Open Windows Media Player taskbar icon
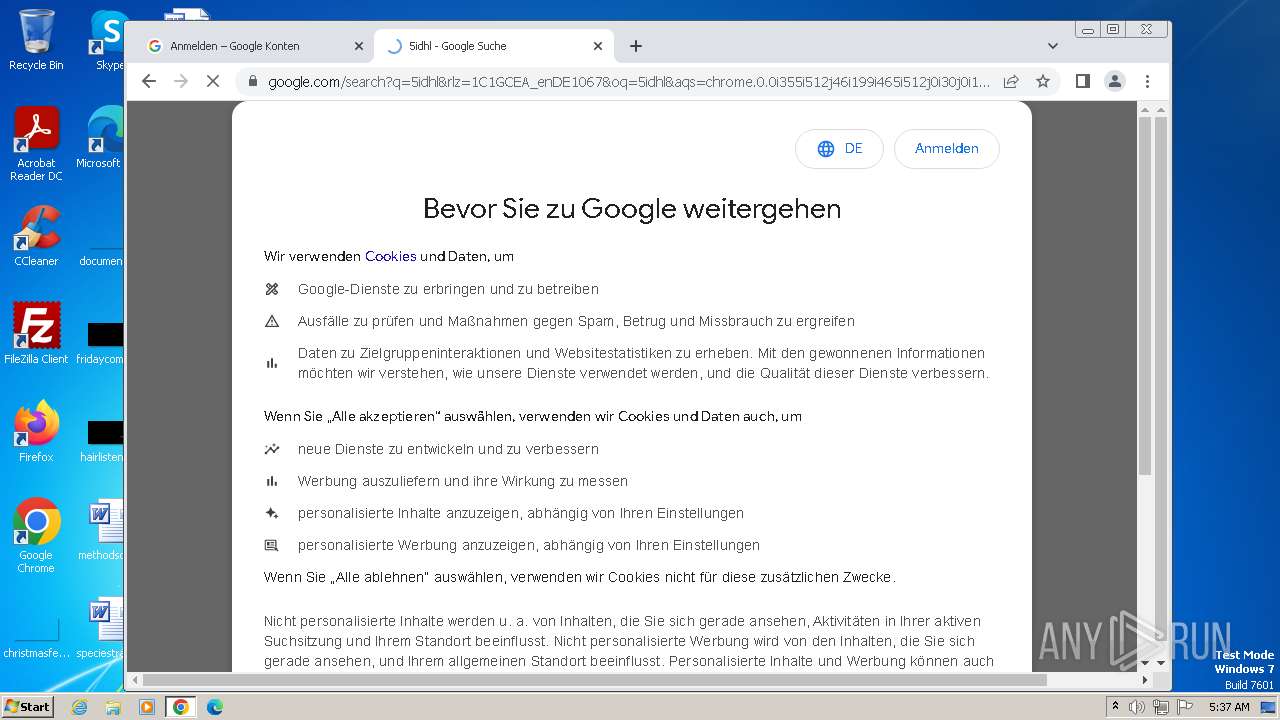Image resolution: width=1280 pixels, height=720 pixels. [147, 707]
